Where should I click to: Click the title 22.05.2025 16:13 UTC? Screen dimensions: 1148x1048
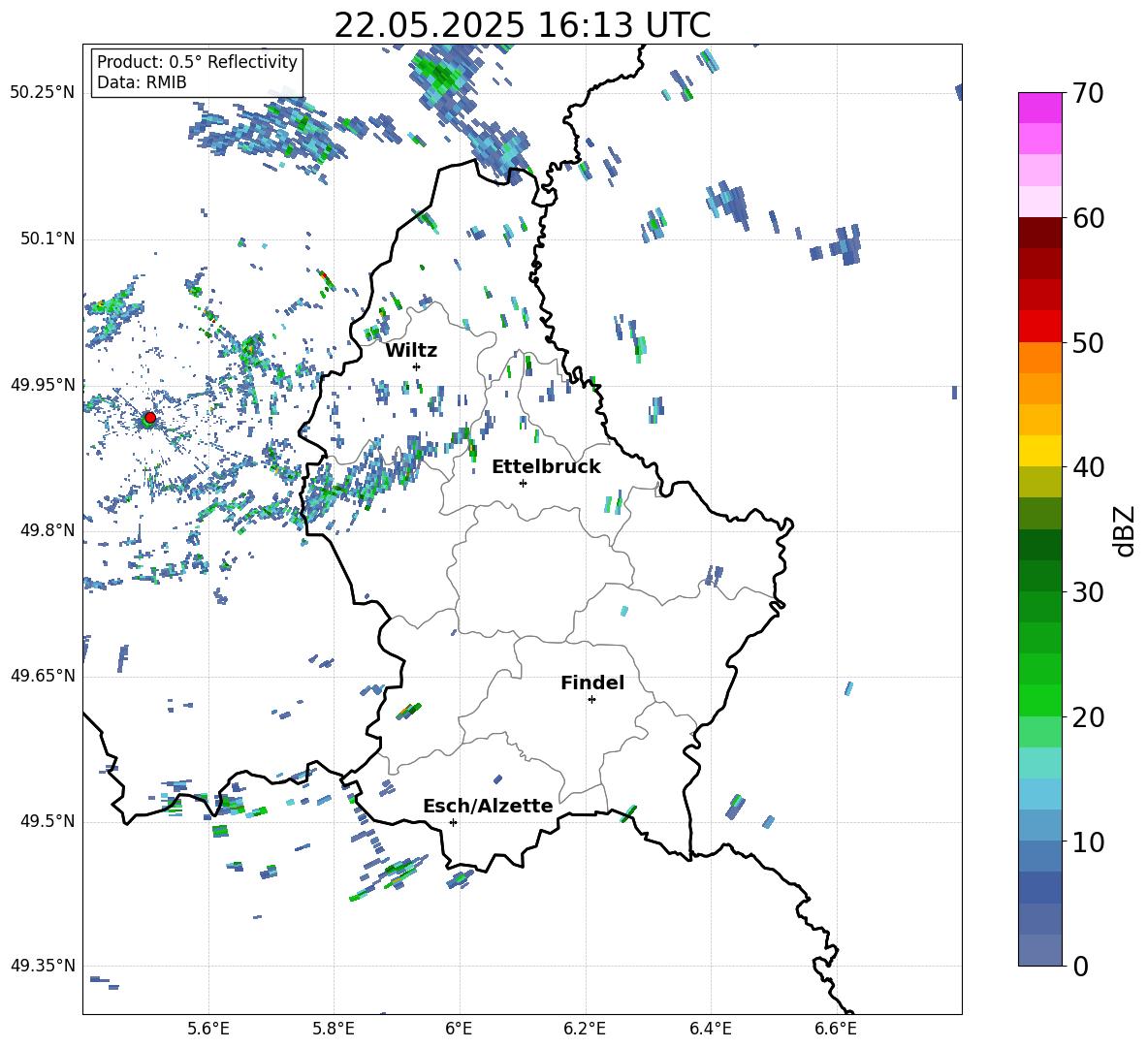click(x=523, y=25)
